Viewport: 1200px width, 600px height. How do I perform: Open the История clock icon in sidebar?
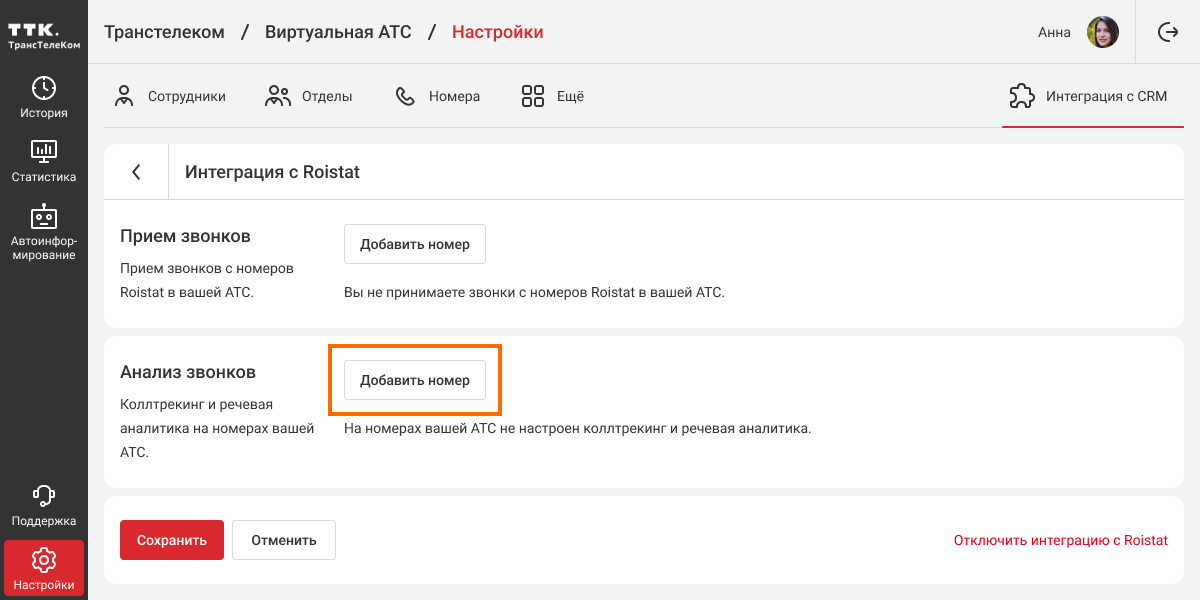44,88
